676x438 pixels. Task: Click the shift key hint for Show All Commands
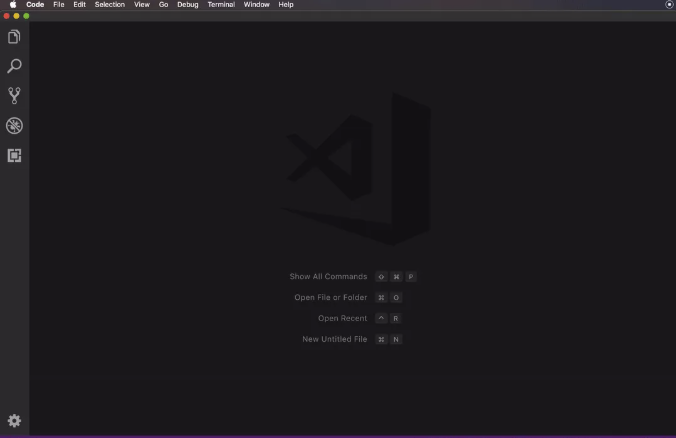pyautogui.click(x=381, y=277)
